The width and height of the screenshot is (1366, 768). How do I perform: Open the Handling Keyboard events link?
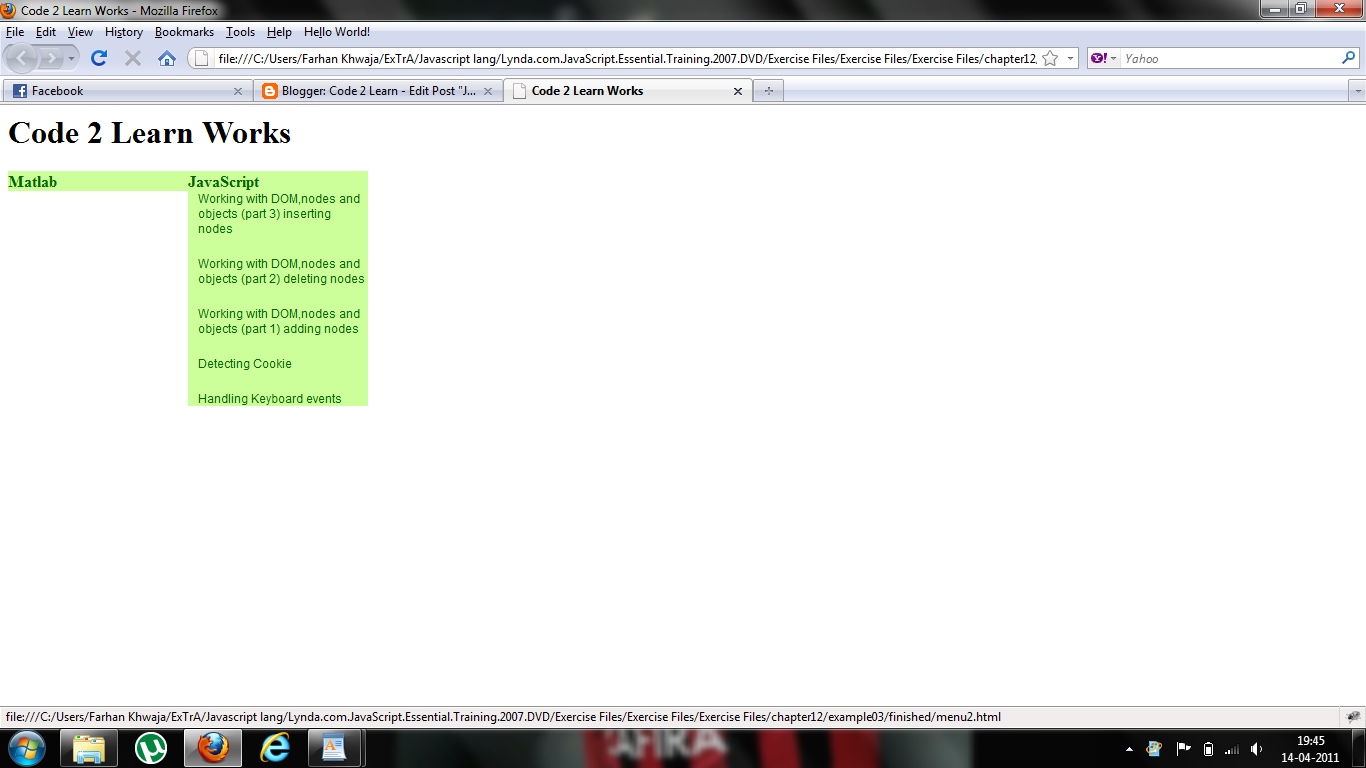pyautogui.click(x=270, y=399)
